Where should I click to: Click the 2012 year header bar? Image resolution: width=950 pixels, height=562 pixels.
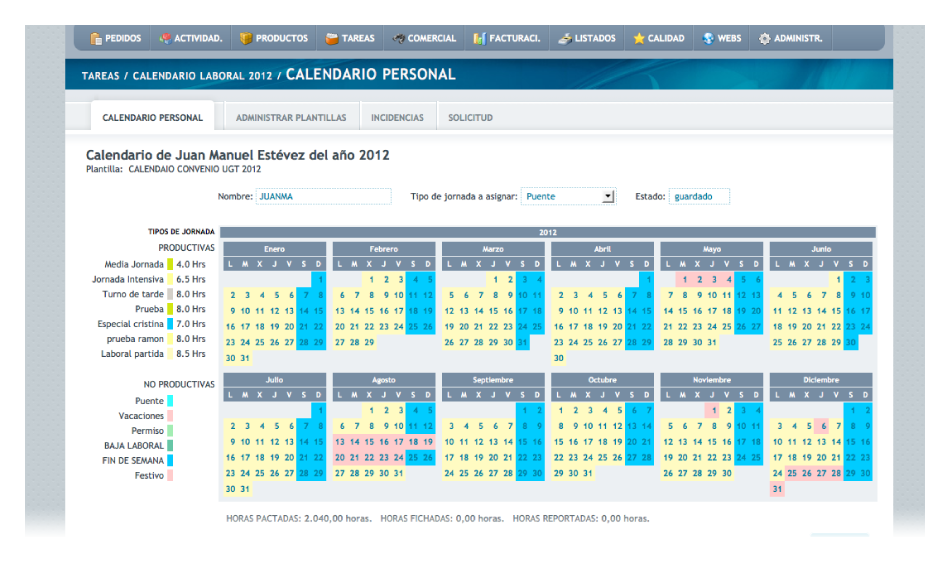[x=548, y=233]
